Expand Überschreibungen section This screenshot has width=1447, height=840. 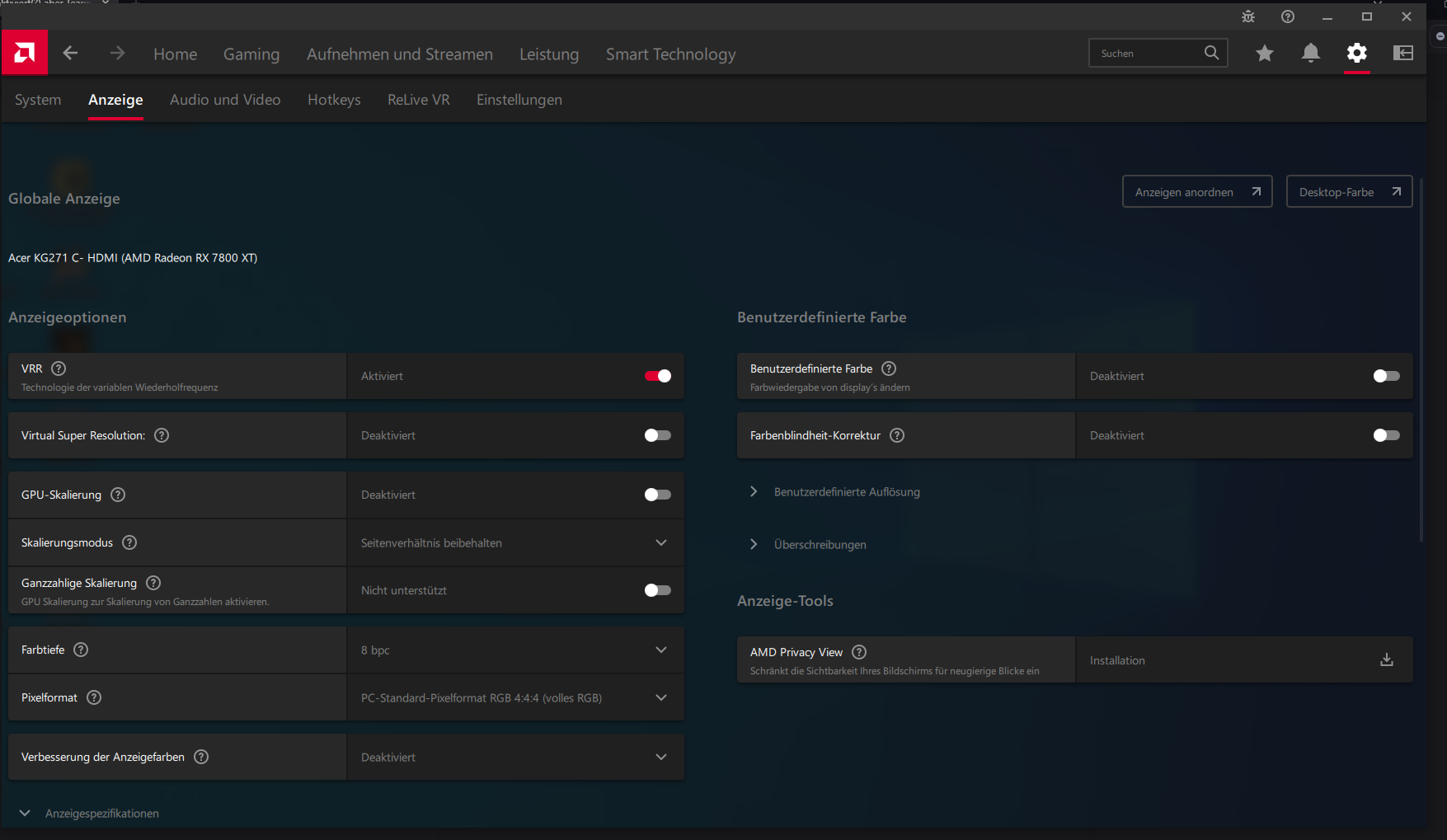pos(809,545)
